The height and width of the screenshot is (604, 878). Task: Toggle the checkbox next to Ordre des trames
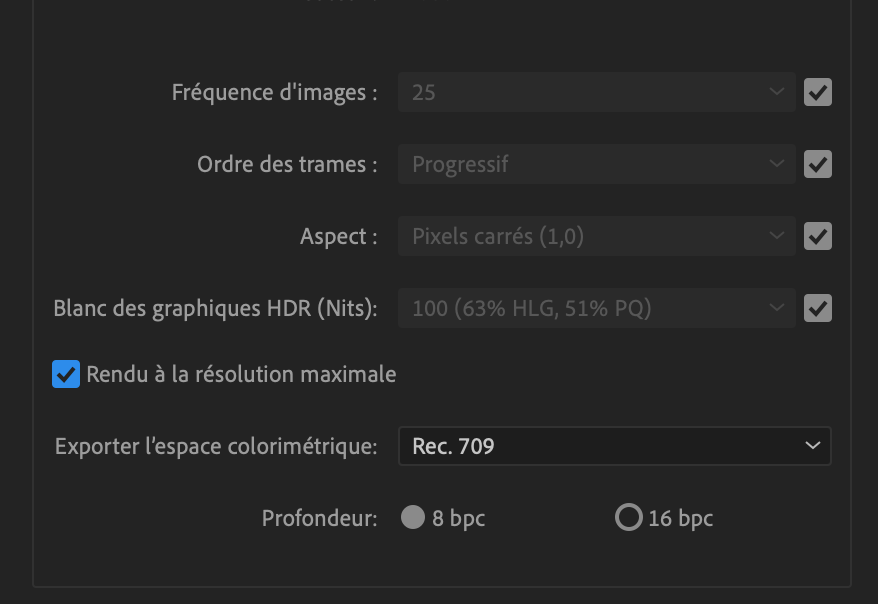pos(818,165)
